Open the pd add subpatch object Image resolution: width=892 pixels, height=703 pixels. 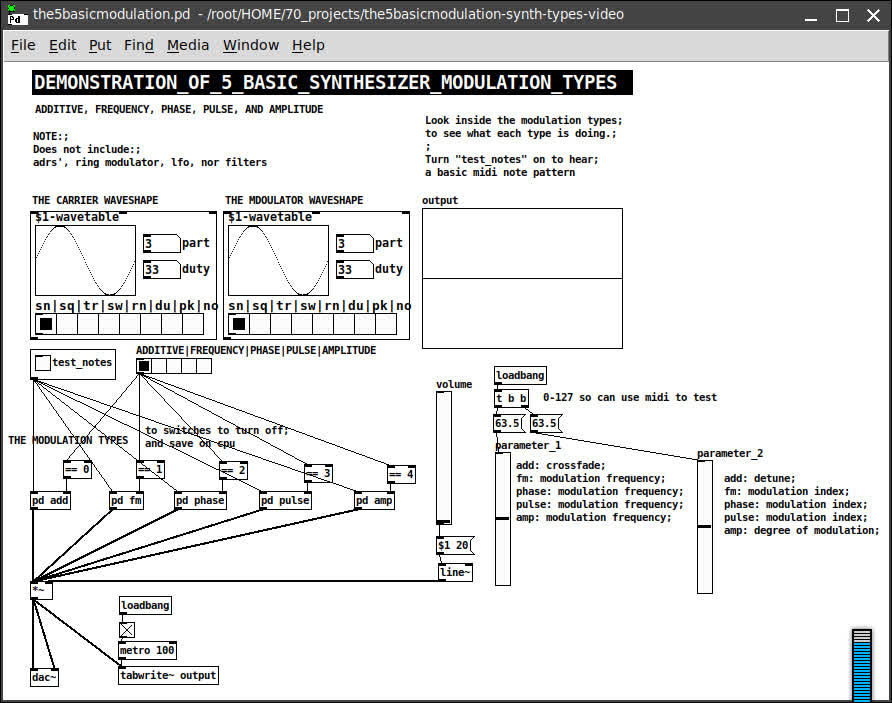51,501
